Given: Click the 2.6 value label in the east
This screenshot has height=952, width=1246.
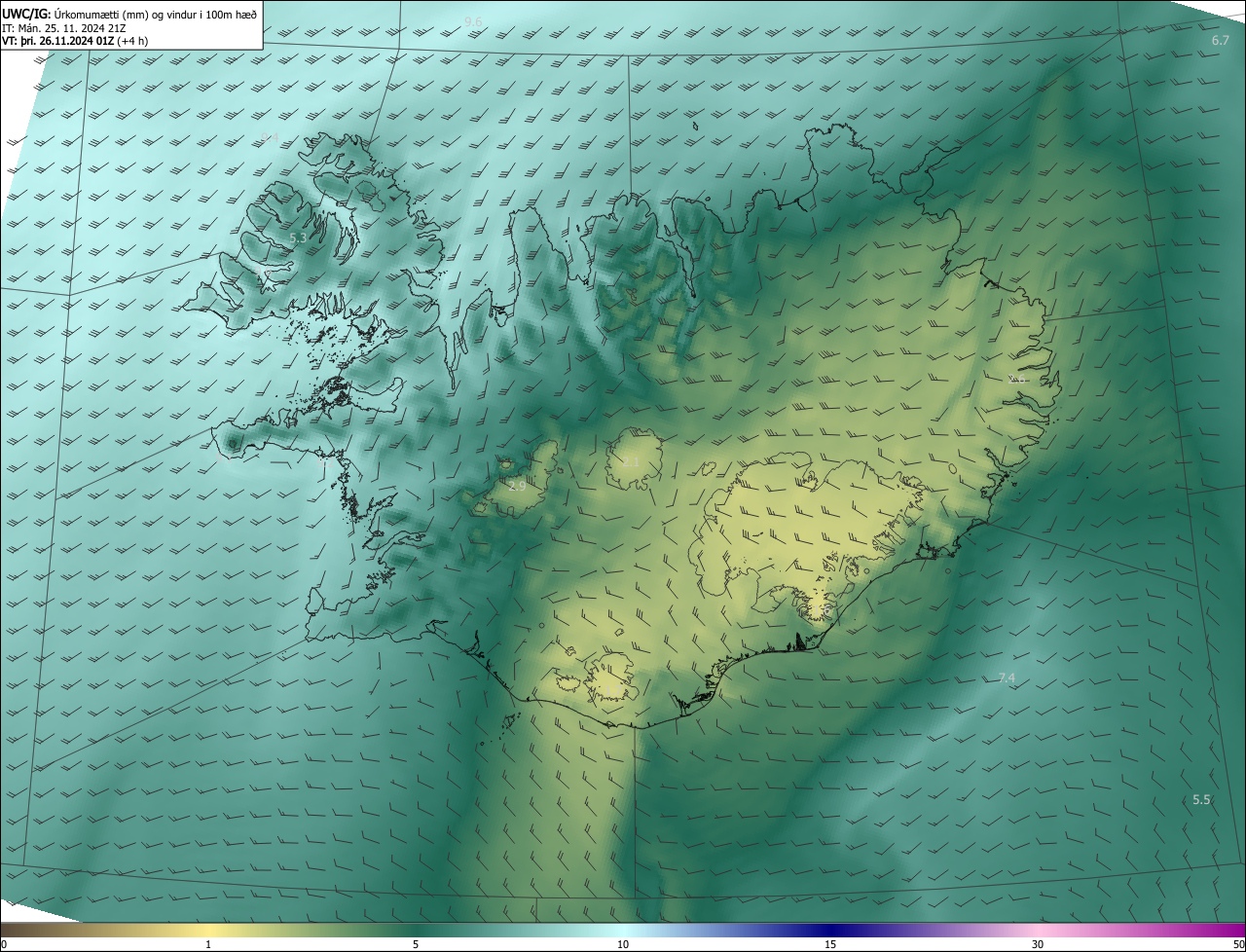Looking at the screenshot, I should coord(1017,379).
